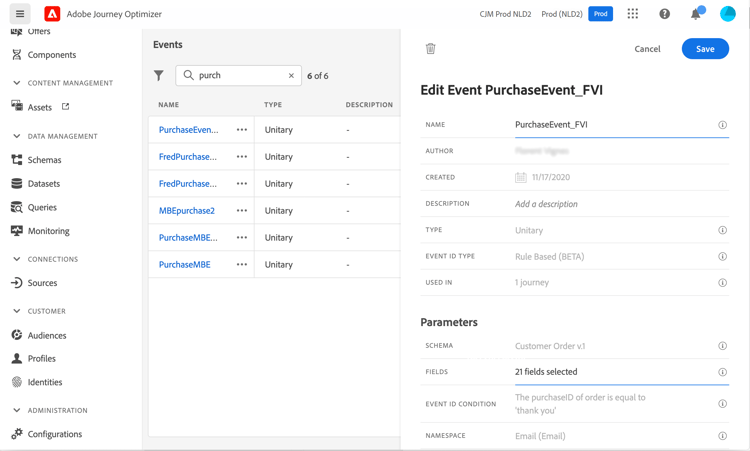
Task: Open the PurchaseMBE event link
Action: (x=185, y=265)
